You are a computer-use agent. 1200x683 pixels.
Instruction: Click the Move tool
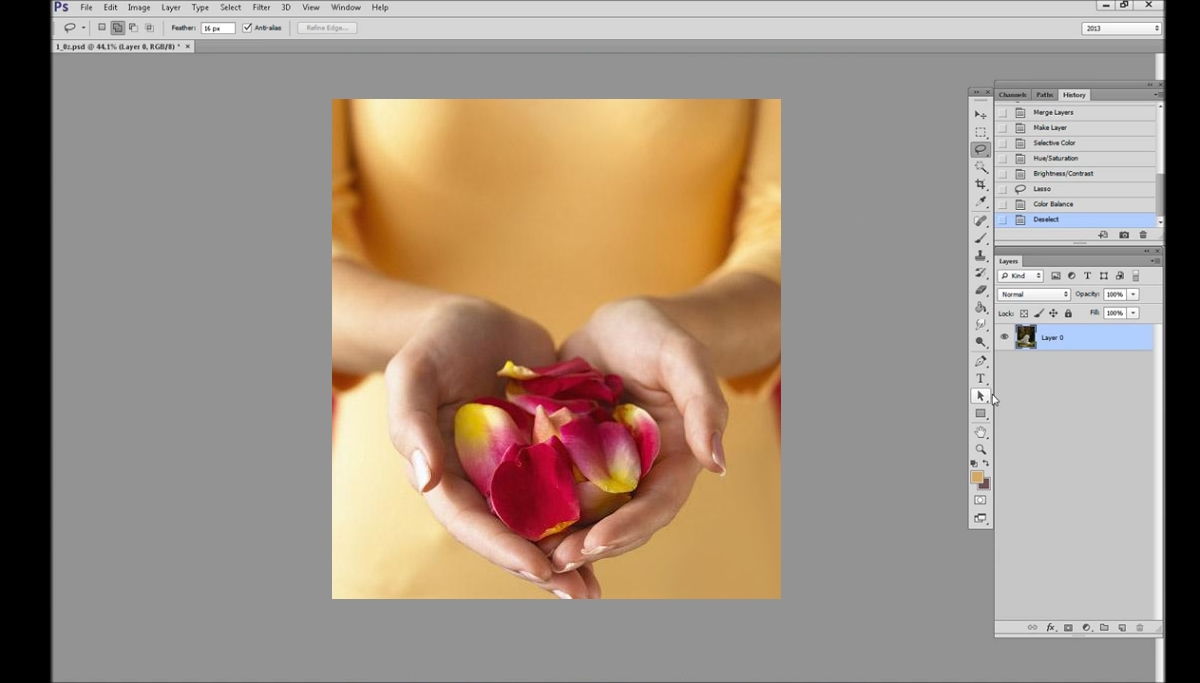tap(980, 115)
